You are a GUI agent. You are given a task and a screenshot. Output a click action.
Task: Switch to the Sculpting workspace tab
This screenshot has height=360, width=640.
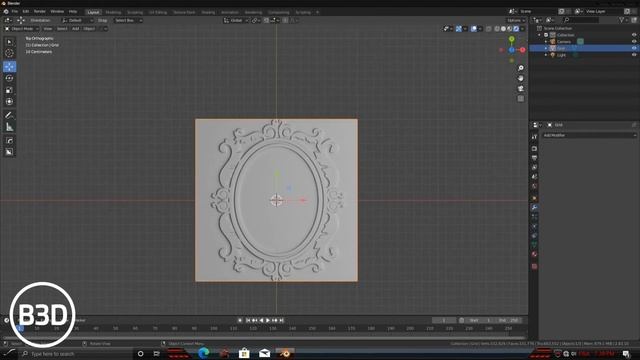pos(135,13)
